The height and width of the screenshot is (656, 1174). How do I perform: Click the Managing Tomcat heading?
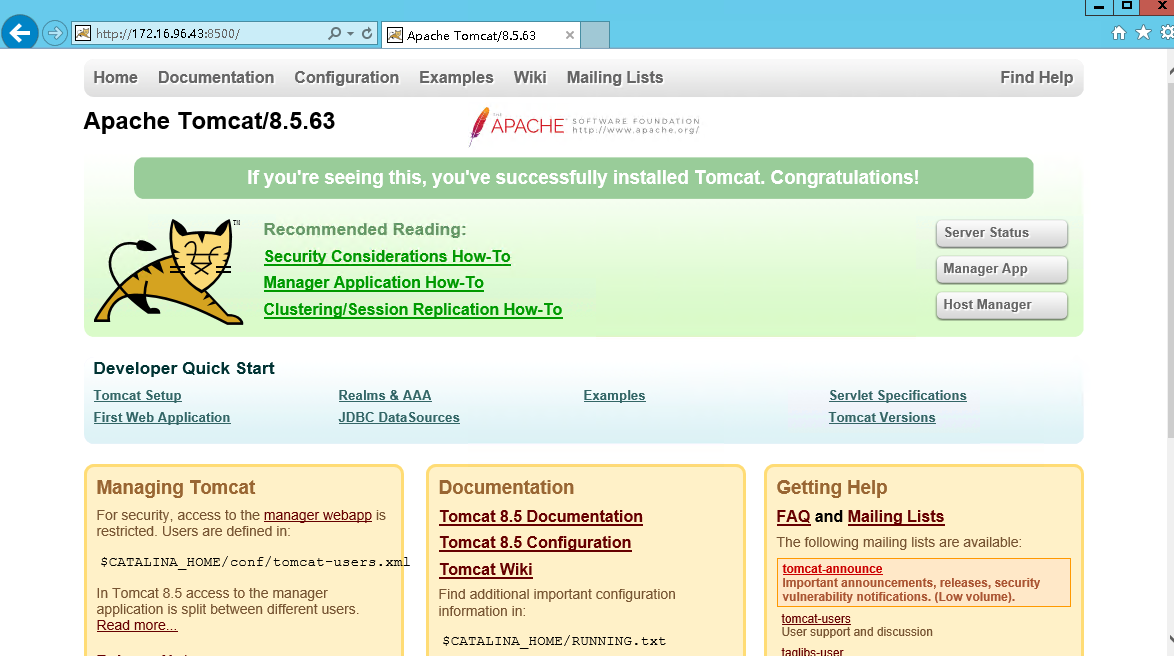tap(176, 488)
